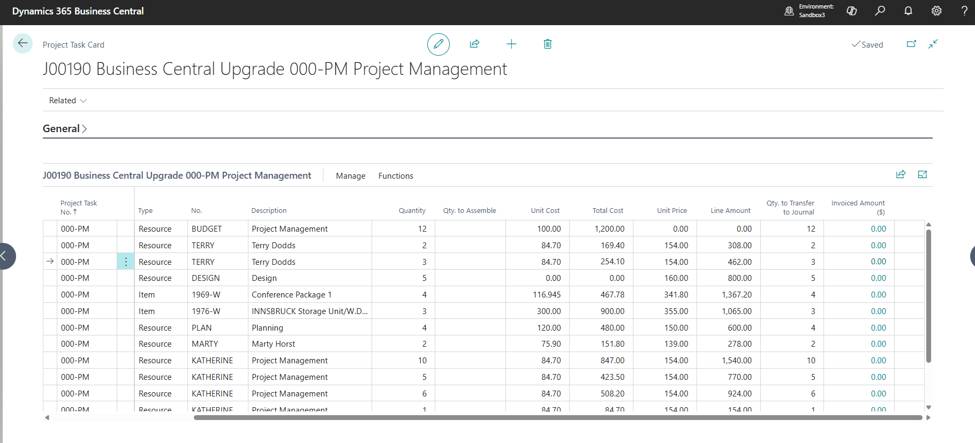
Task: Collapse the page with the arrows icon
Action: (933, 44)
